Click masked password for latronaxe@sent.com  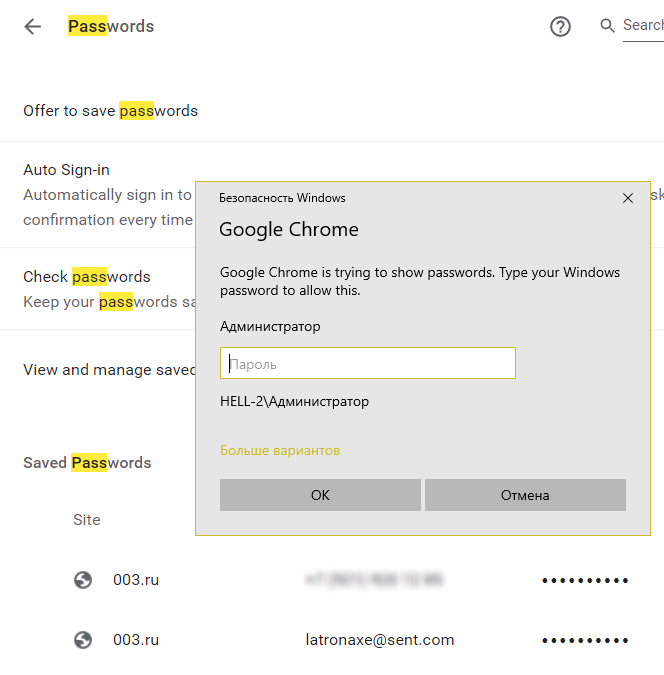pos(585,640)
